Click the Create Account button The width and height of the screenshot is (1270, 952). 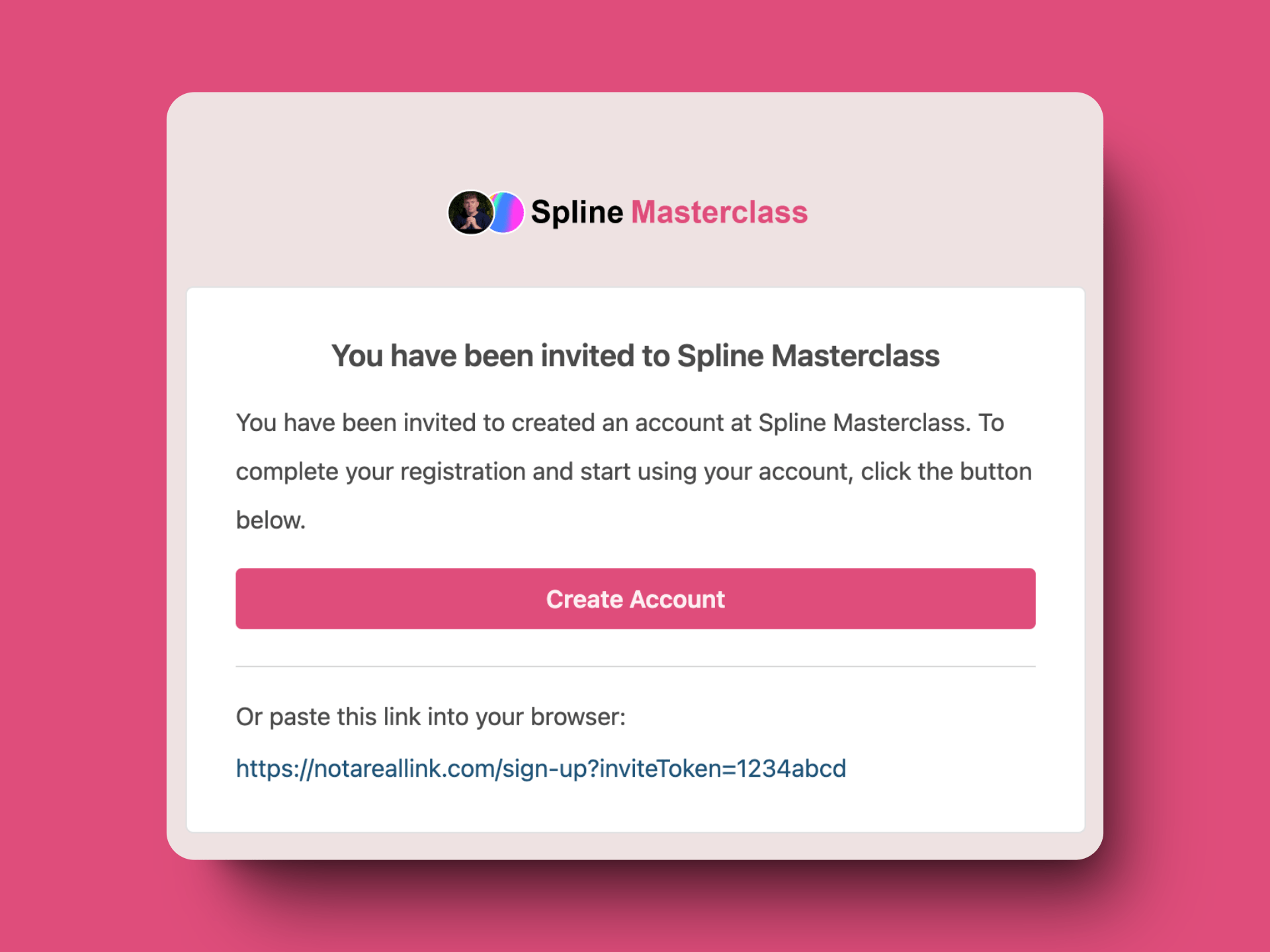click(635, 598)
